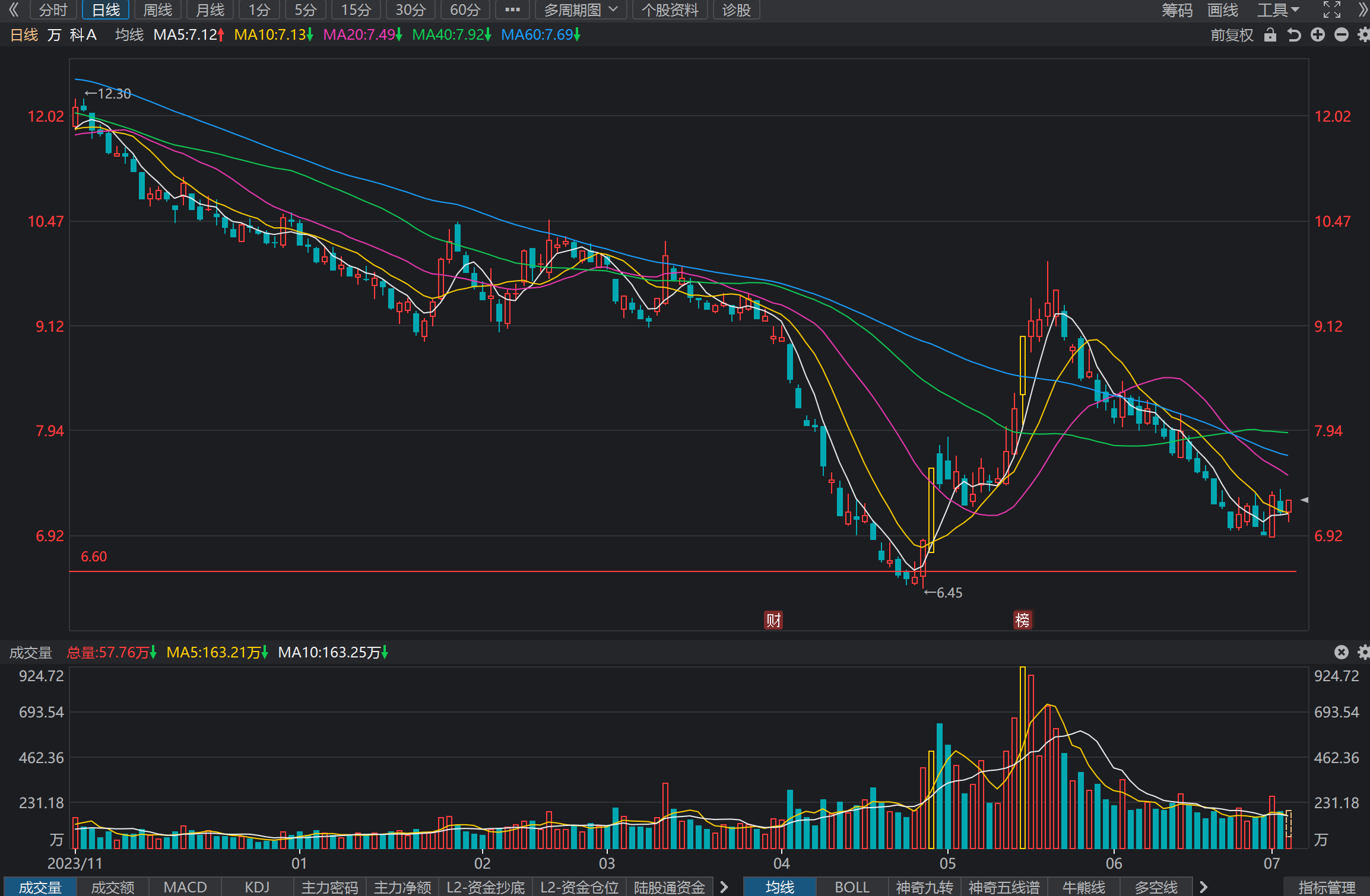Click the 成交量 panel title label
The width and height of the screenshot is (1370, 896).
pos(31,653)
